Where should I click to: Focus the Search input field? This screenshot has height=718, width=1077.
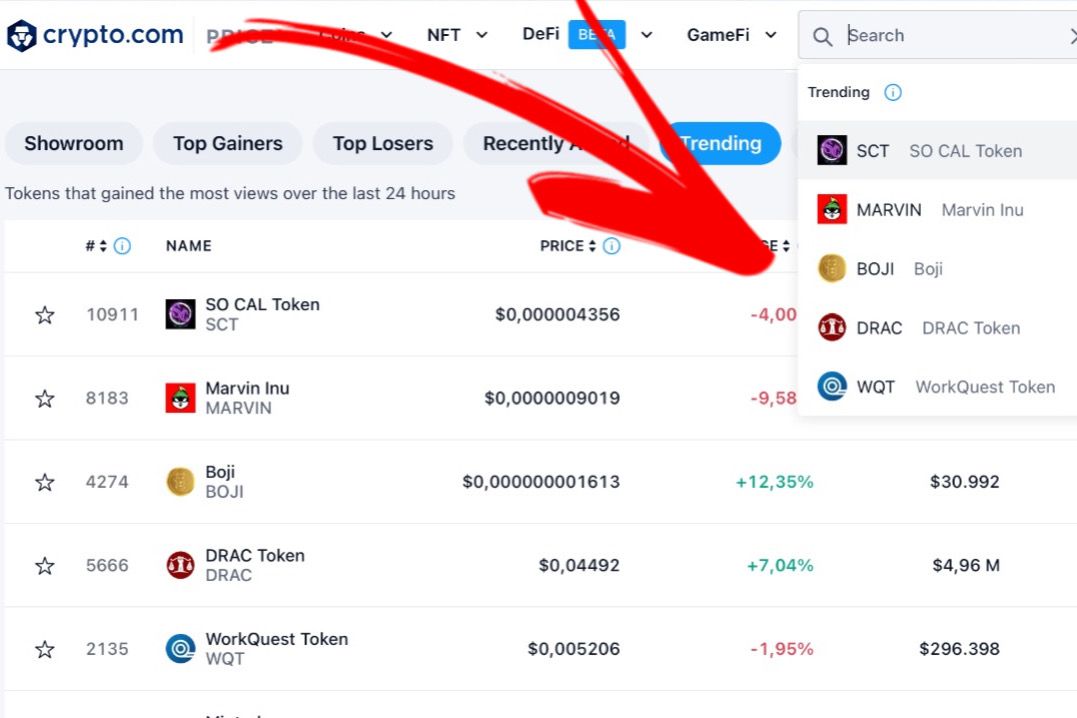(955, 35)
